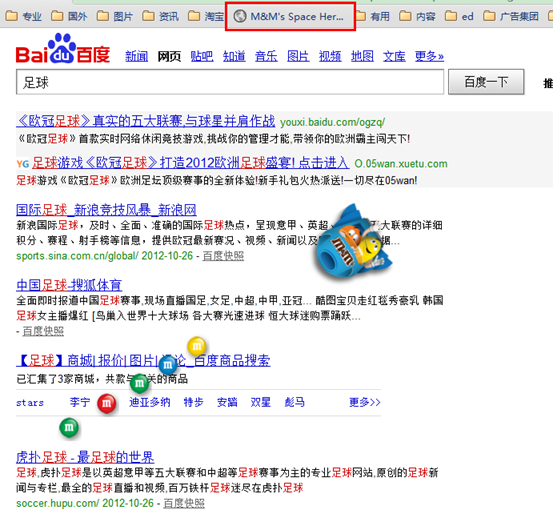Switch to 地图 search tab
The width and height of the screenshot is (553, 510).
[362, 56]
